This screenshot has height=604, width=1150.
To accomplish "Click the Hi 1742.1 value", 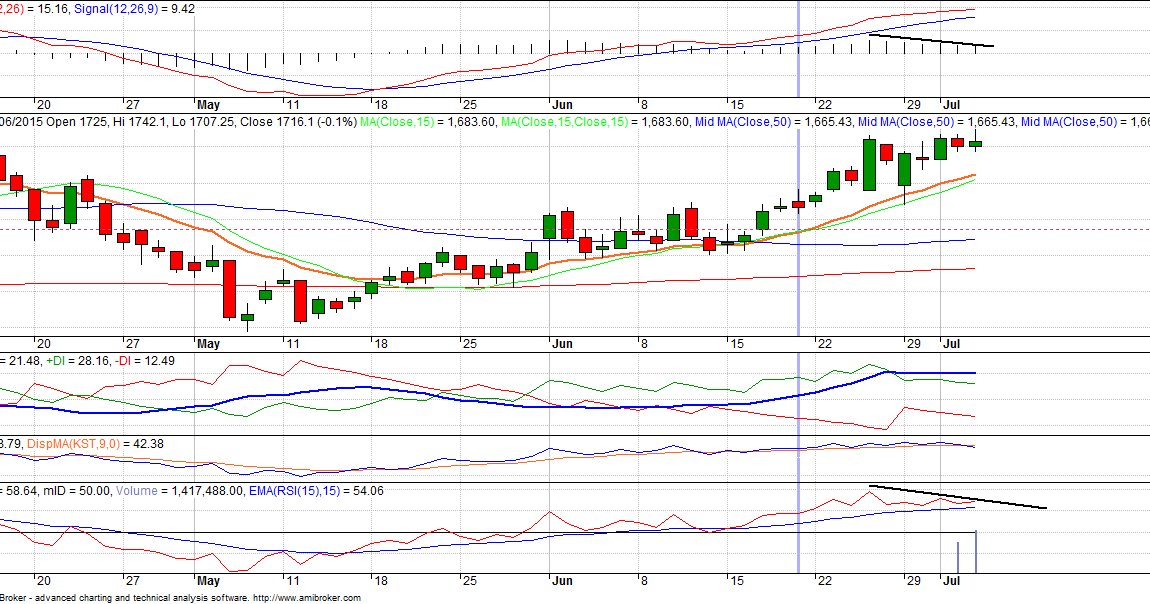I will point(139,122).
